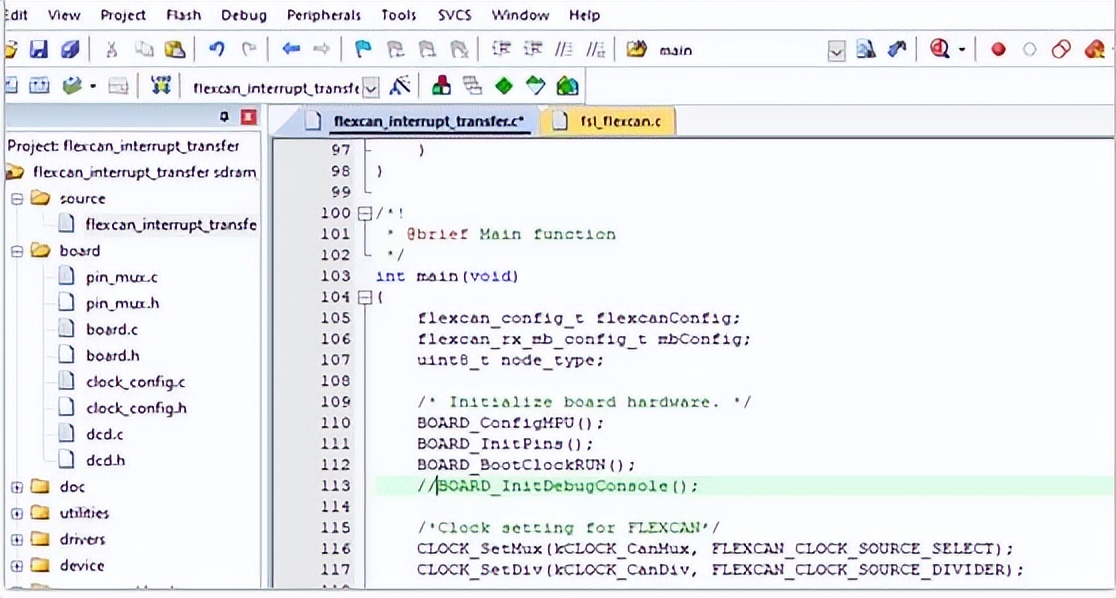Click the Paste clipboard icon
Screen dimensions: 1116x598
pos(174,49)
